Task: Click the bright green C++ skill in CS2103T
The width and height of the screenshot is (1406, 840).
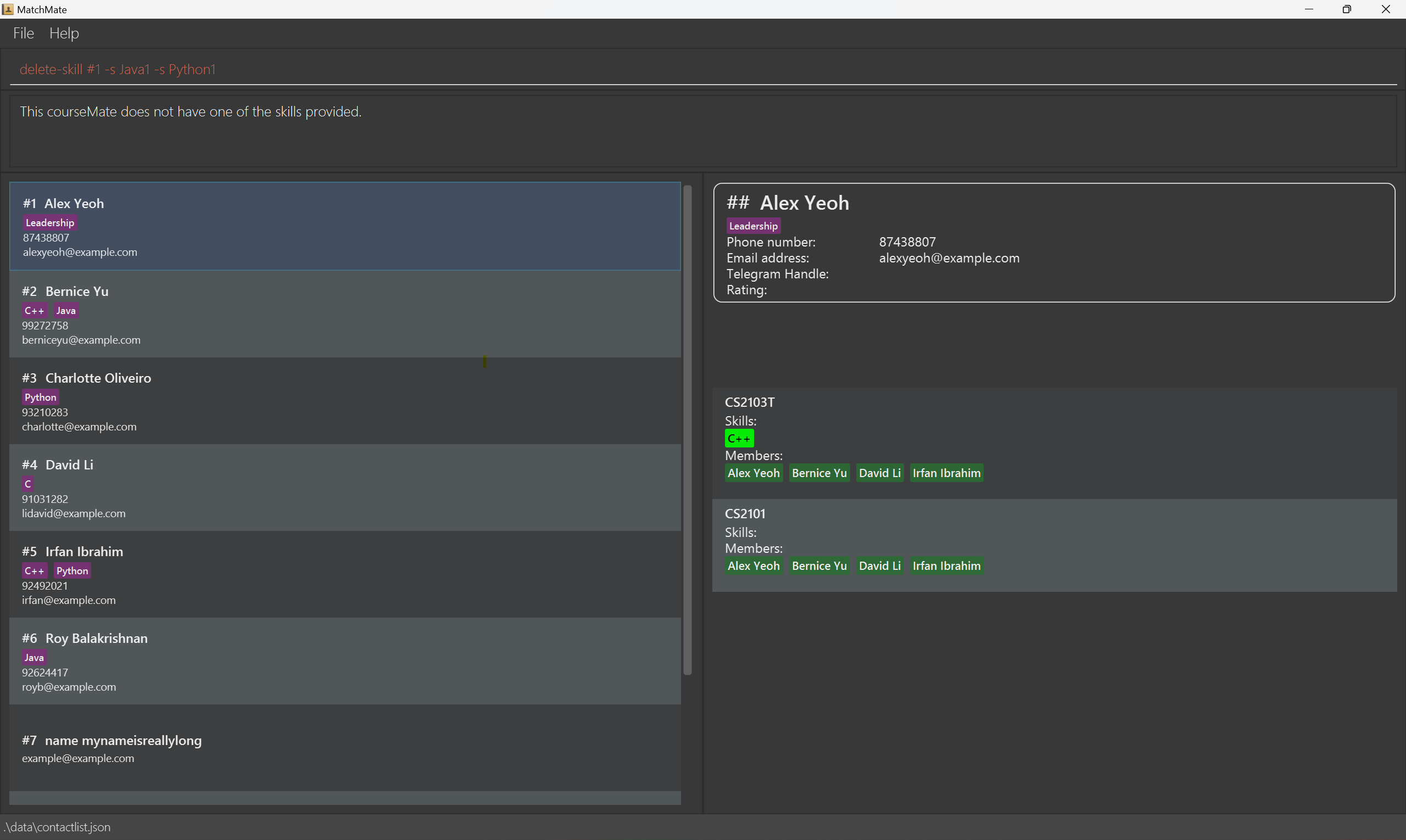Action: pos(739,438)
